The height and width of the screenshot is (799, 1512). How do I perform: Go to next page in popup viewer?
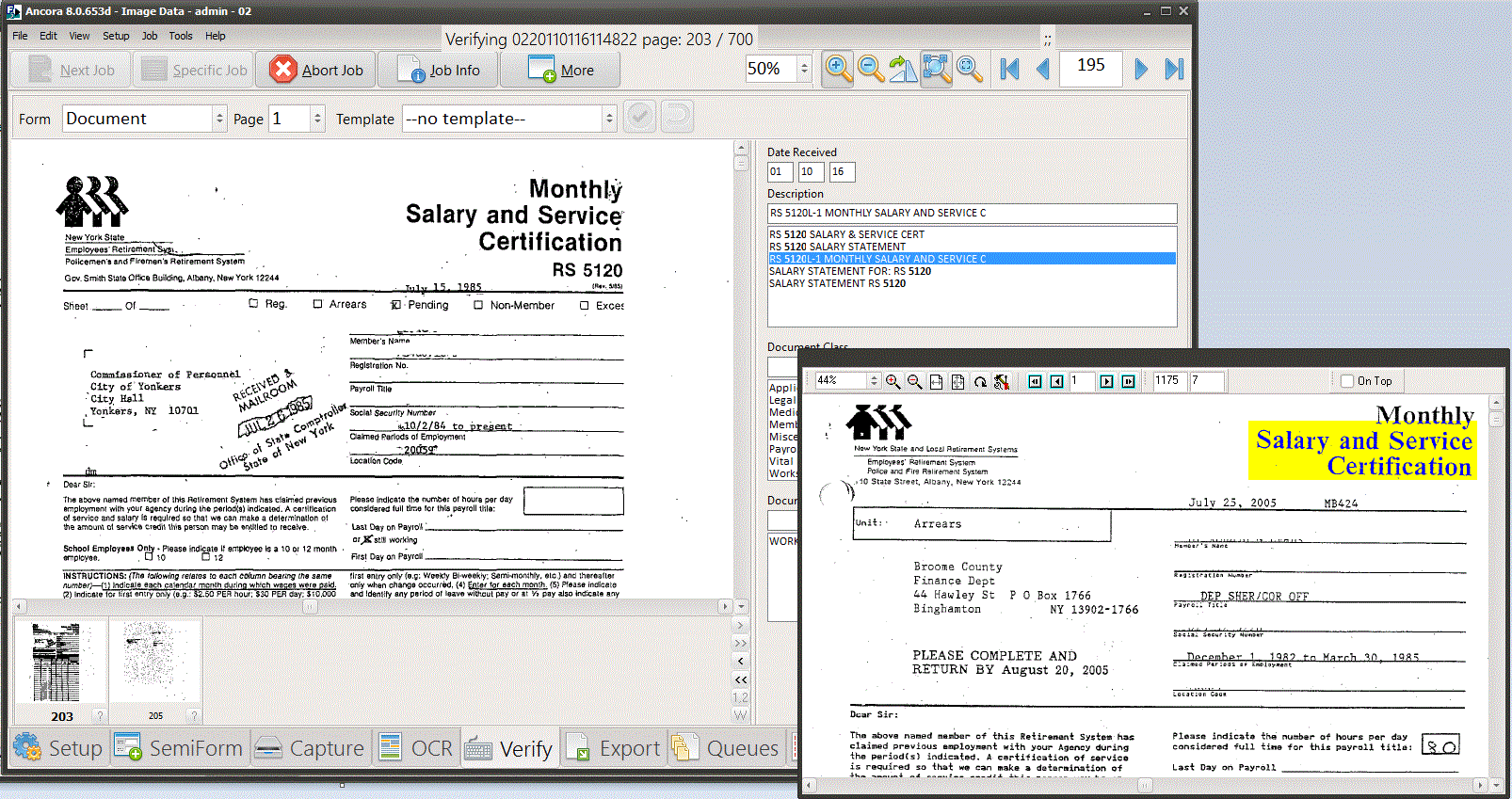1107,381
